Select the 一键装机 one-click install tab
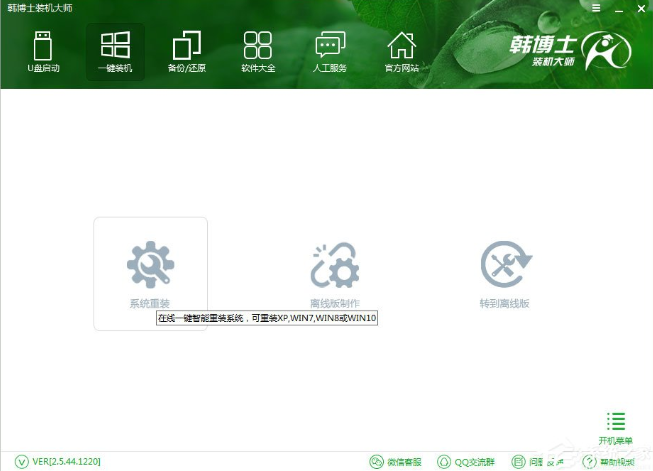653x471 pixels. [115, 51]
